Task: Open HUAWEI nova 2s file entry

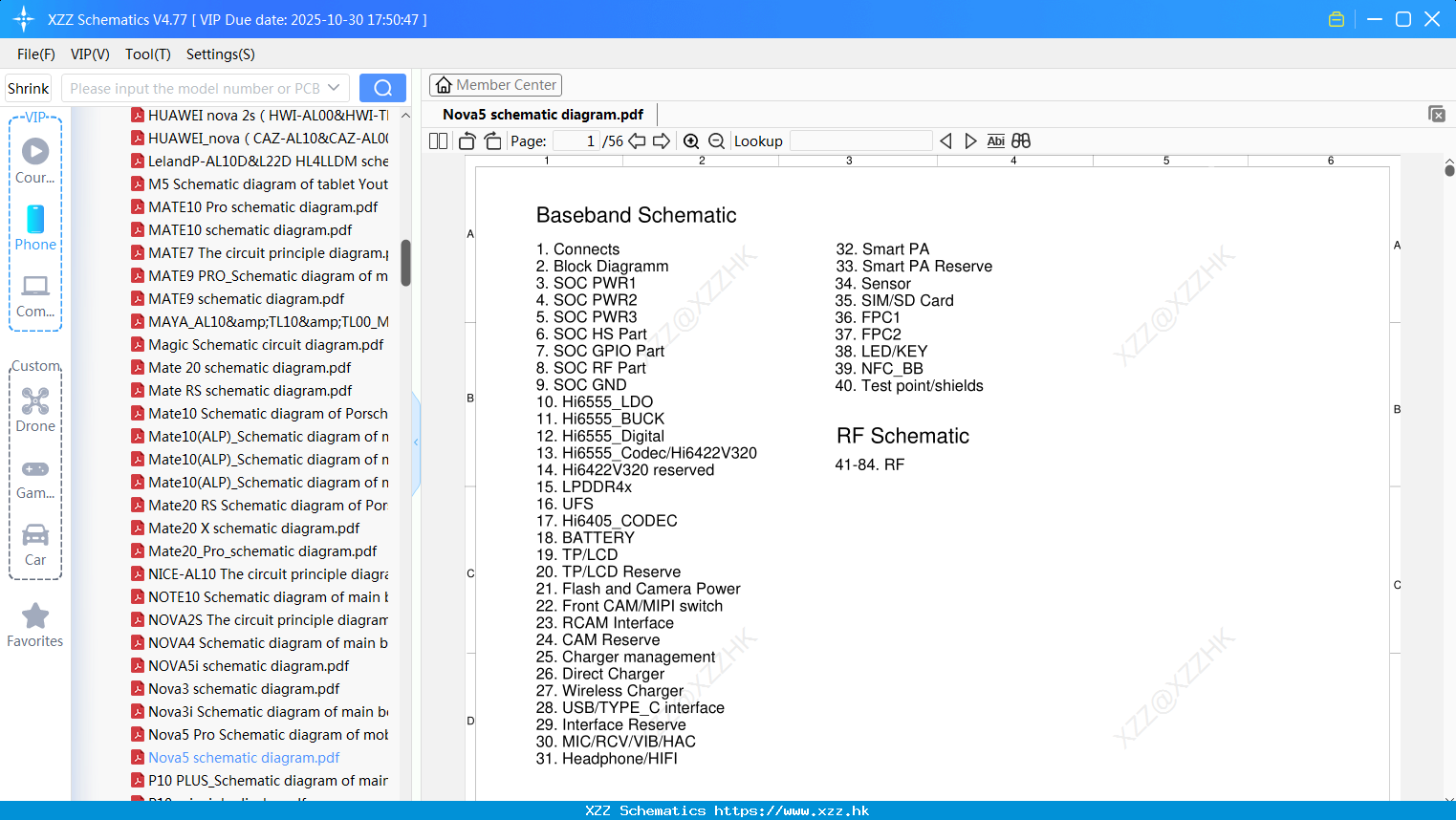Action: coord(259,115)
